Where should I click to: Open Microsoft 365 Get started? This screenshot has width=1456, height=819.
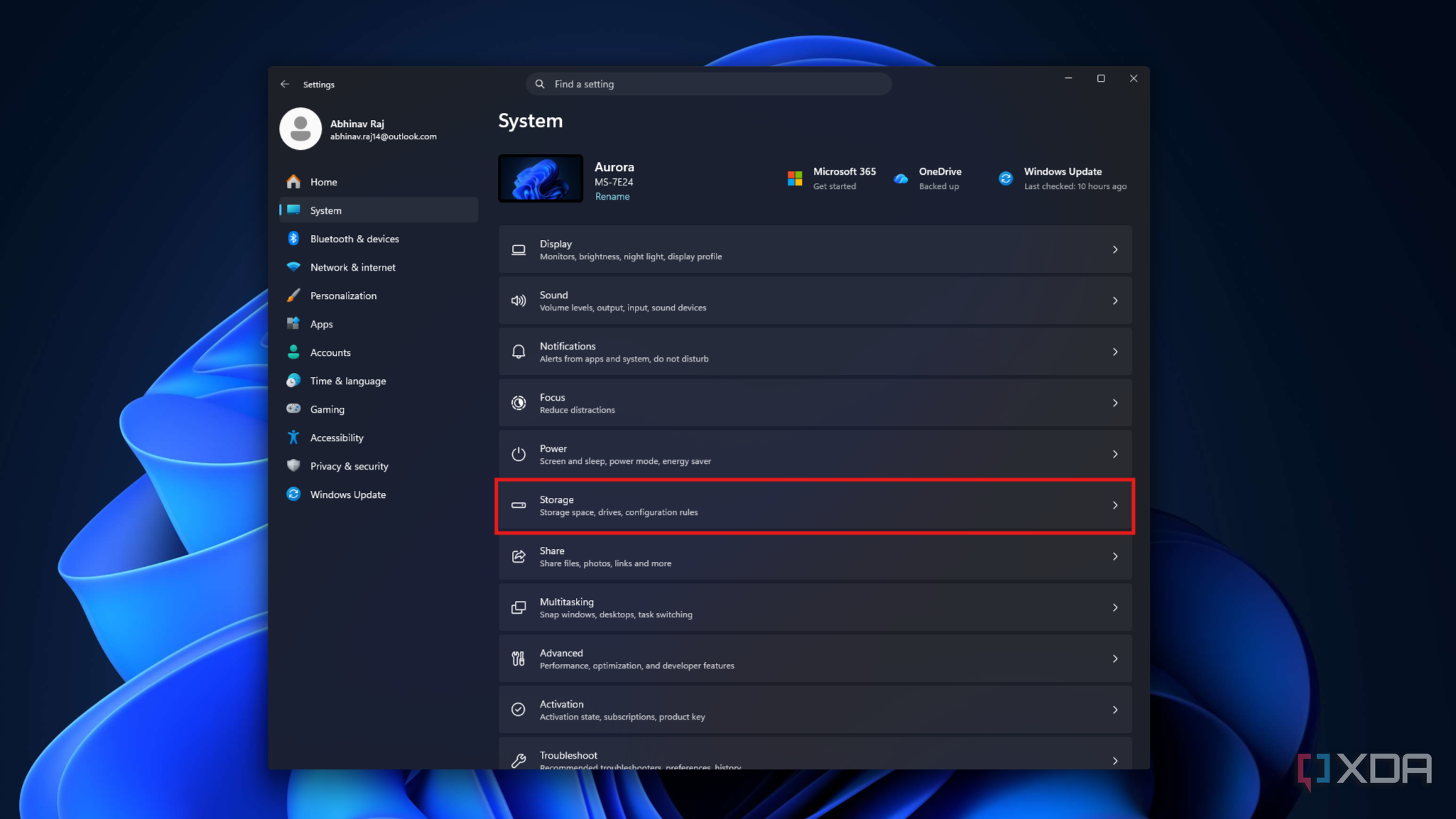pyautogui.click(x=832, y=178)
